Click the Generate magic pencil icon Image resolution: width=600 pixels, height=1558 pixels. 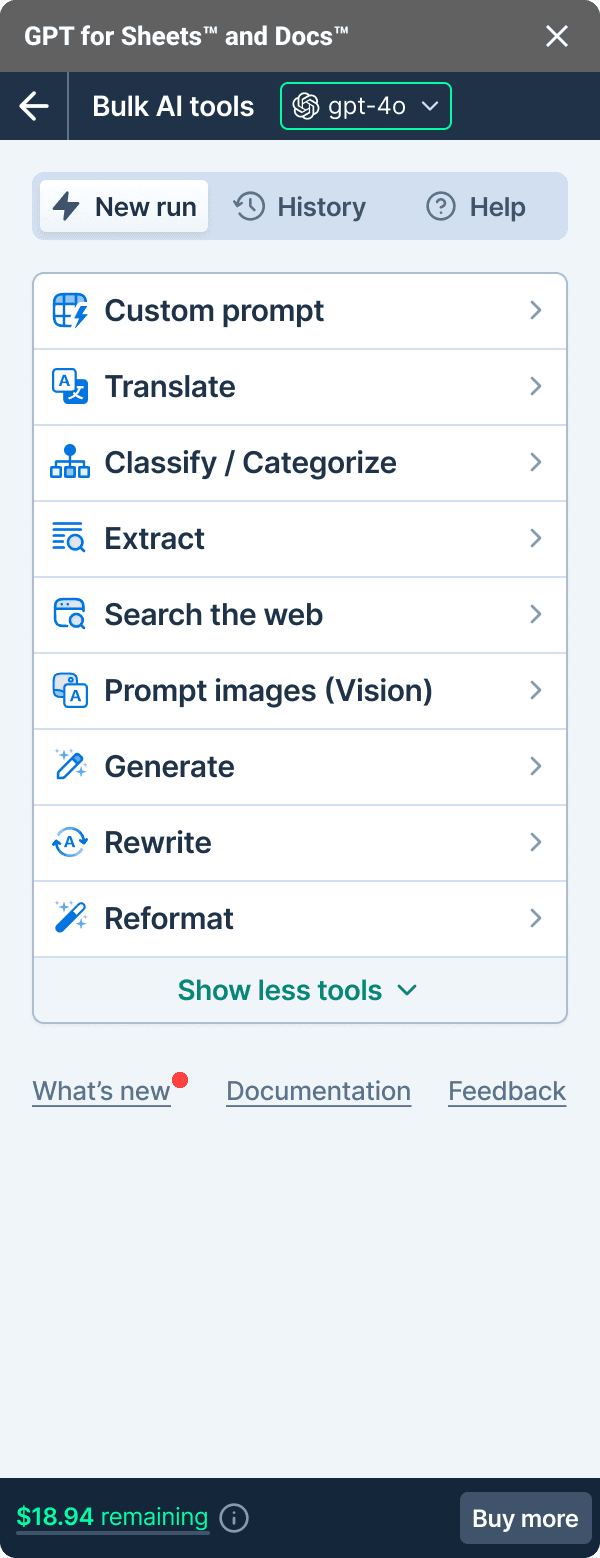click(x=70, y=767)
